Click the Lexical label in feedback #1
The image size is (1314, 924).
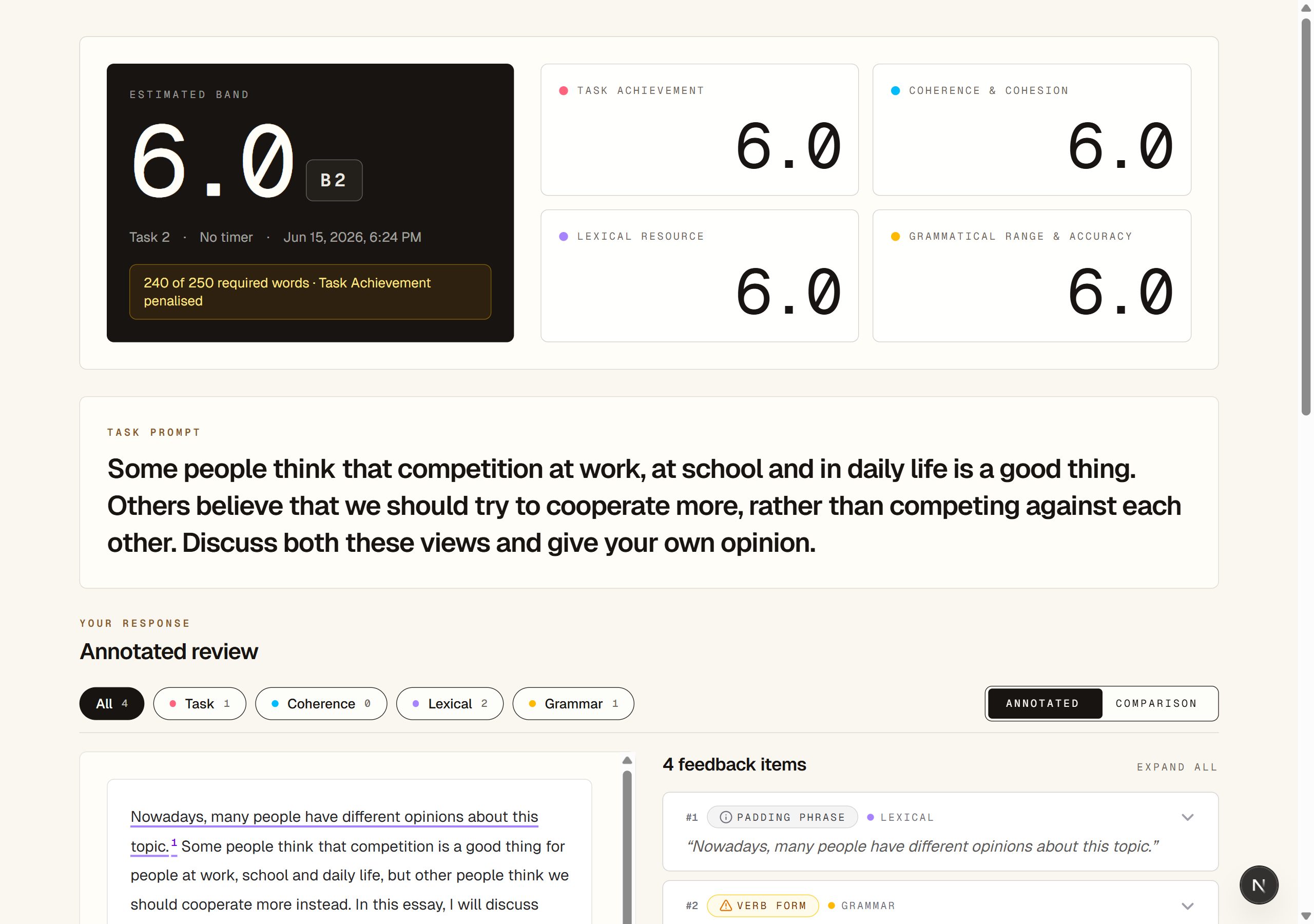pyautogui.click(x=906, y=817)
